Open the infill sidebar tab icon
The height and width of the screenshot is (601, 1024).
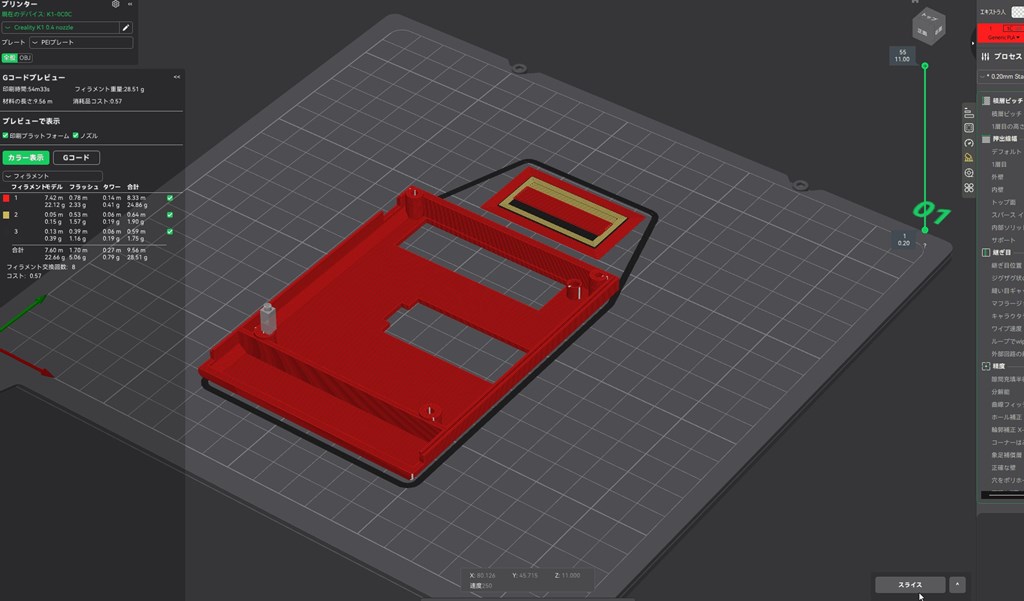coord(968,128)
